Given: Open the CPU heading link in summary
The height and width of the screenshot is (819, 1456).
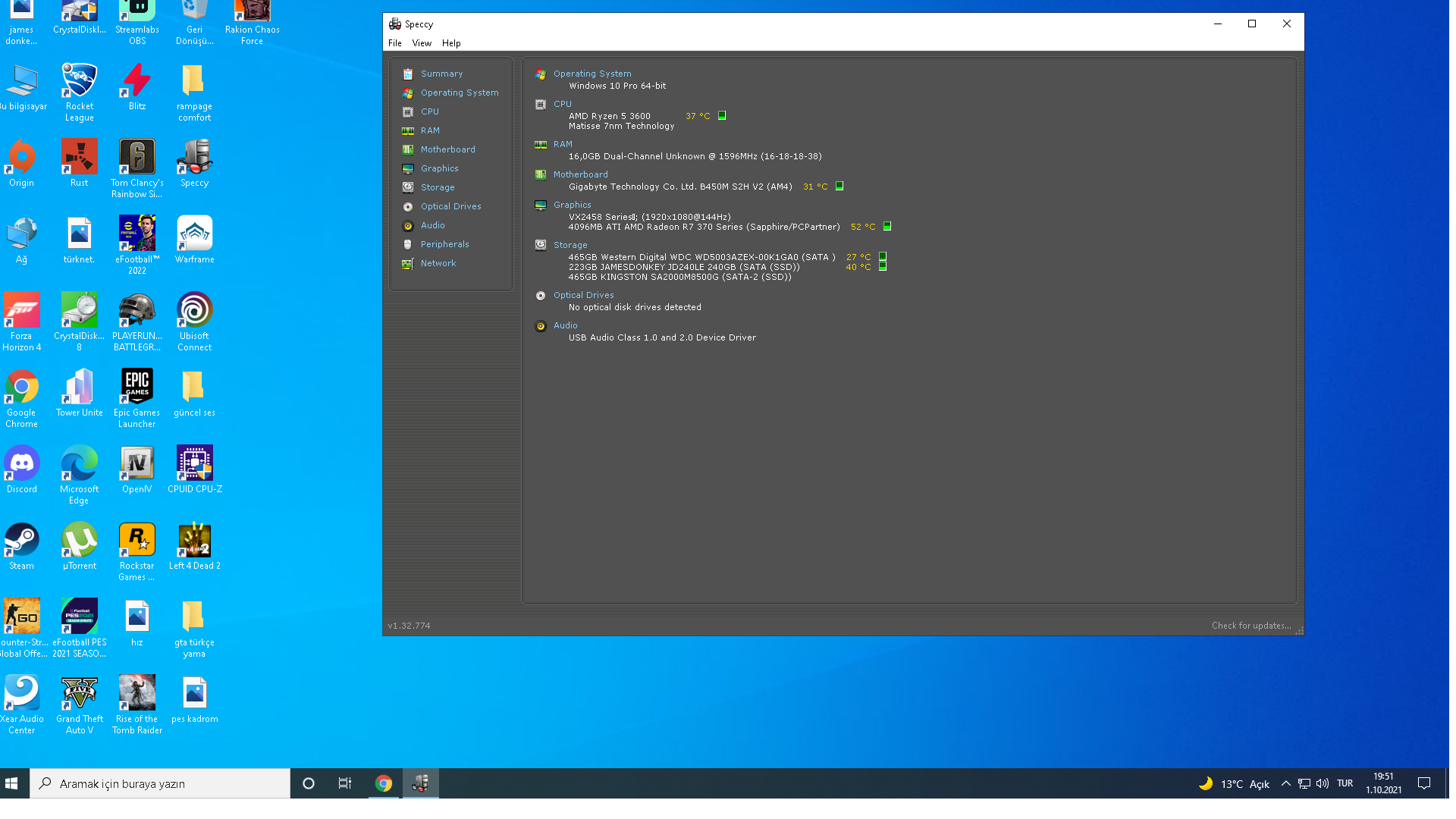Looking at the screenshot, I should 562,104.
